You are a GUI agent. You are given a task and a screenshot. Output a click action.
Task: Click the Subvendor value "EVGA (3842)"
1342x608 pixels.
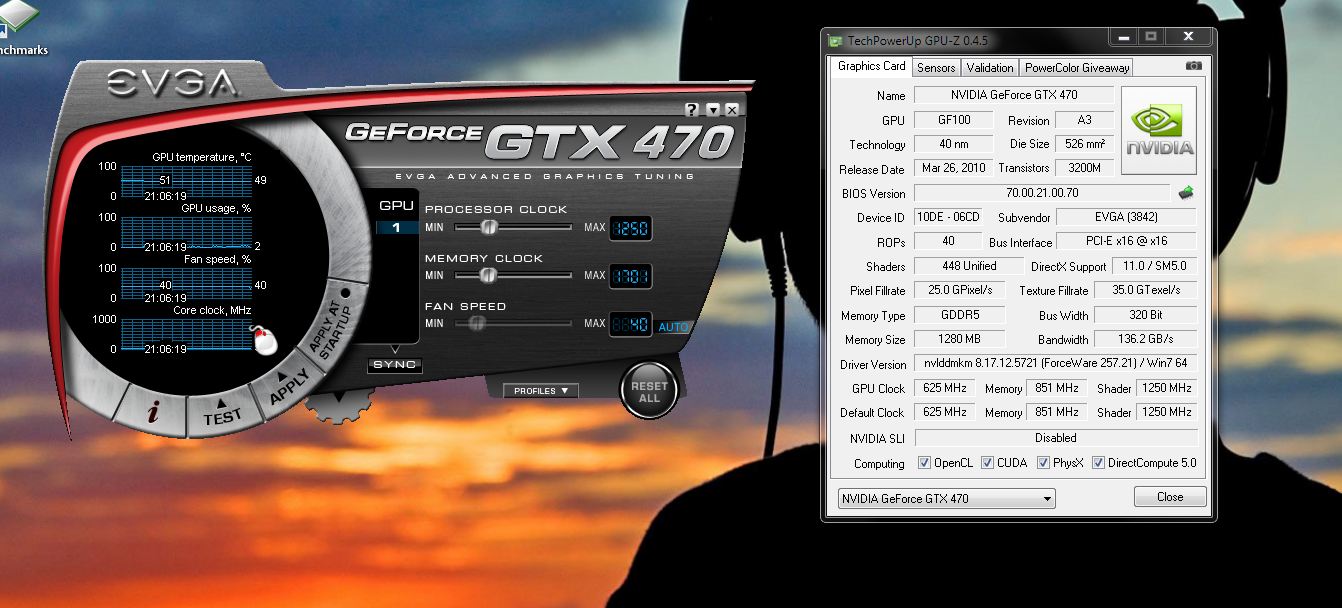point(1126,217)
